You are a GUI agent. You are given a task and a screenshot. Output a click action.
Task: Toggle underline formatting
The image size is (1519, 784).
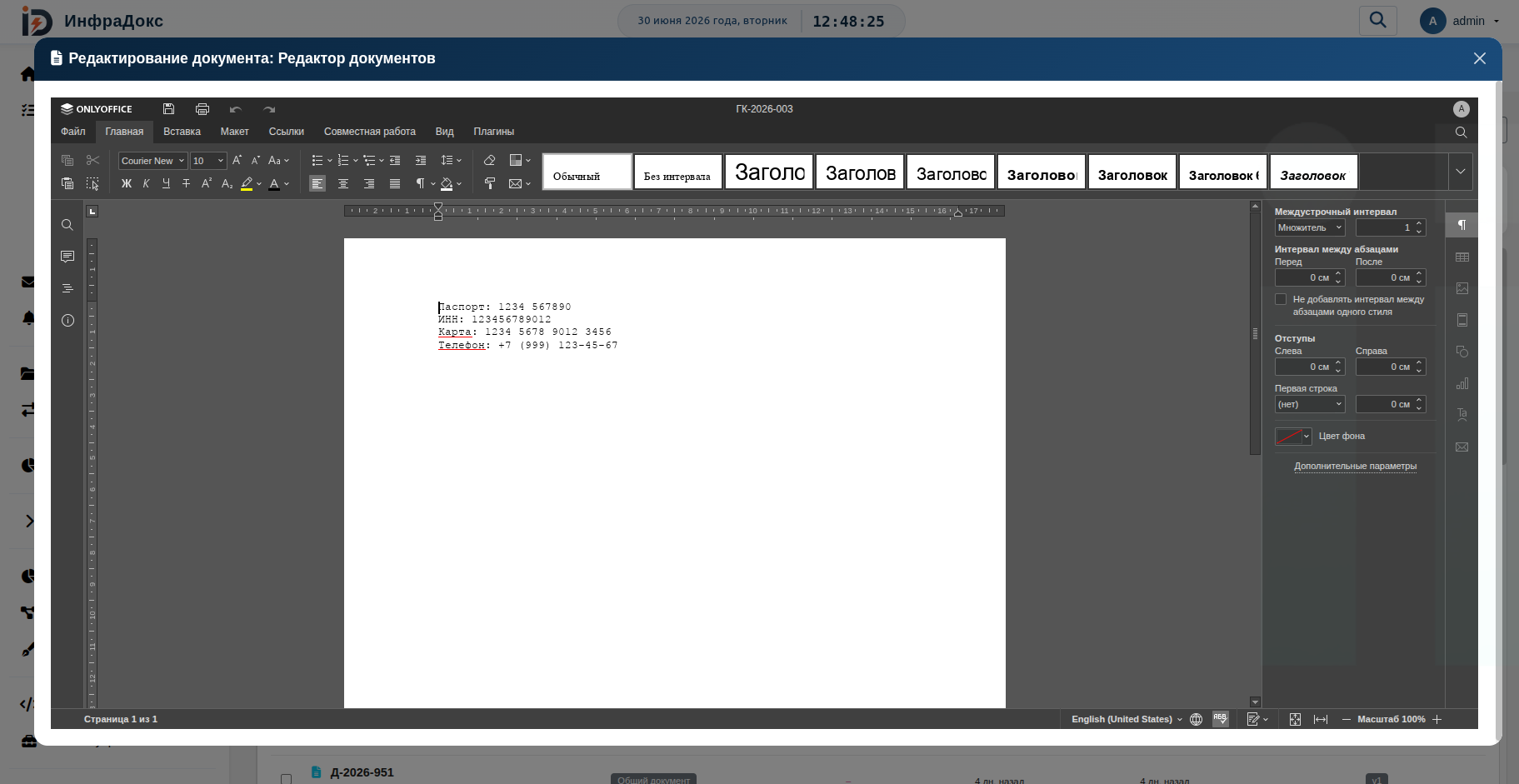pyautogui.click(x=166, y=183)
